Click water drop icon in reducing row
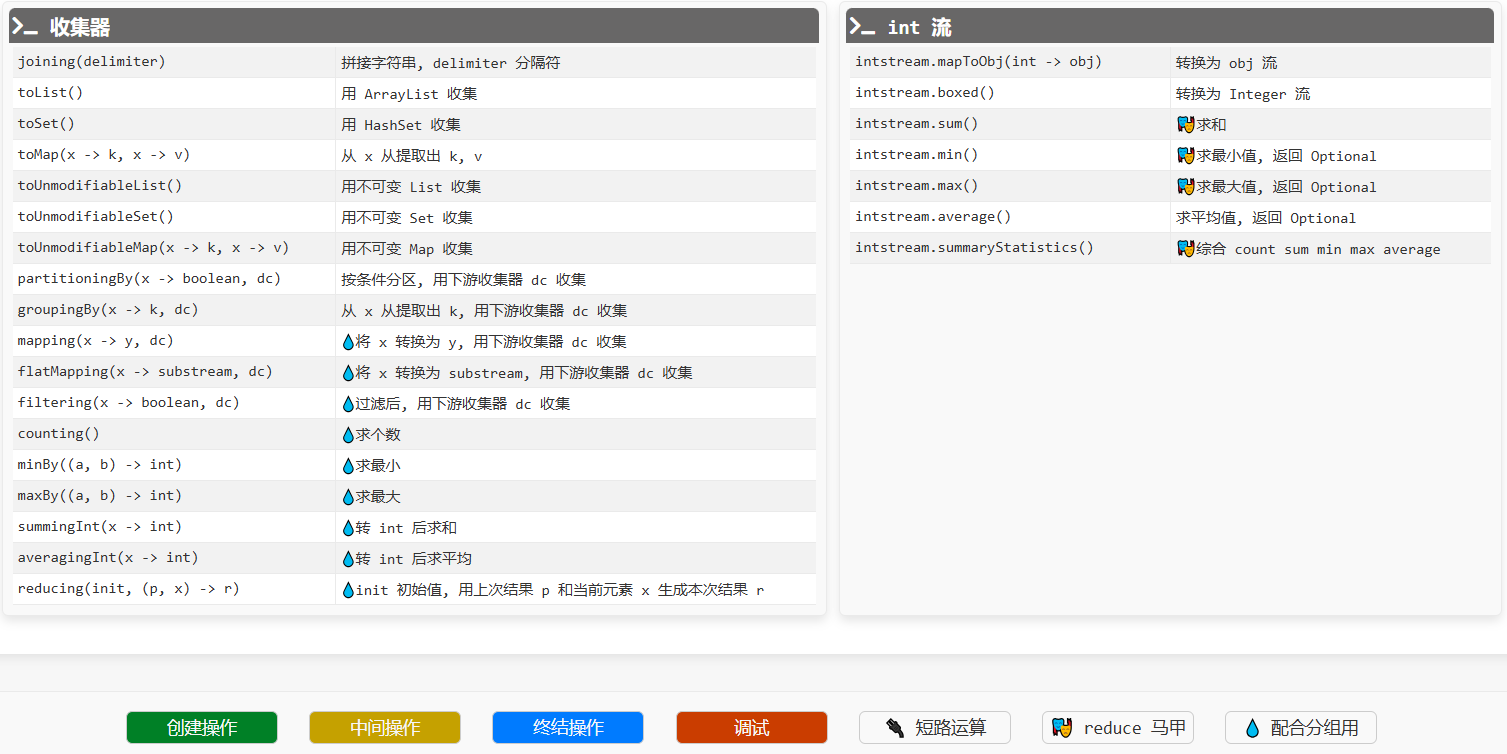Image resolution: width=1507 pixels, height=754 pixels. click(x=348, y=590)
